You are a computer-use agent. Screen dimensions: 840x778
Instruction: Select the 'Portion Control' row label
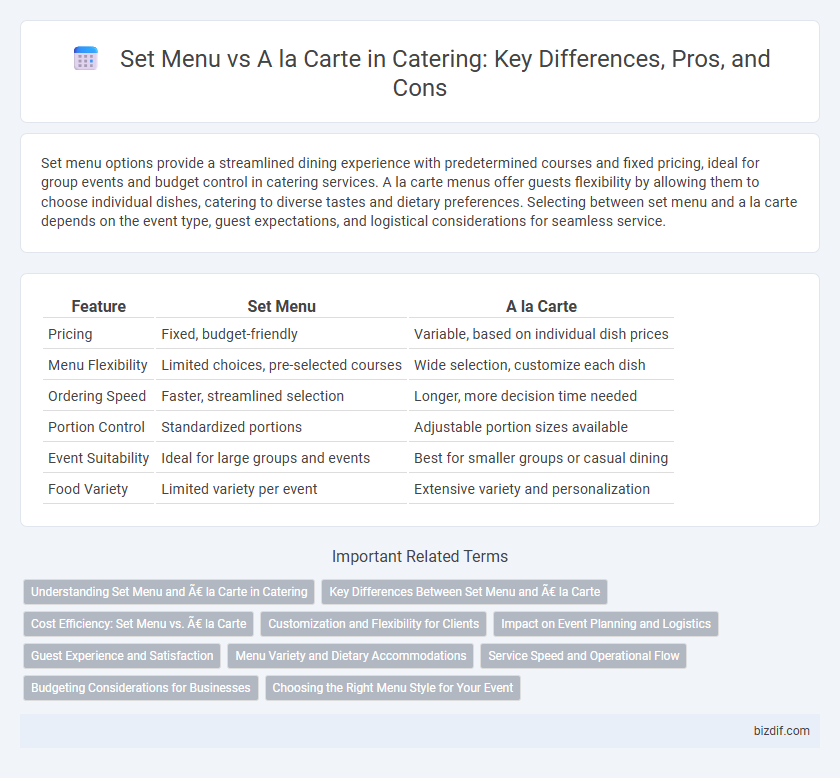[x=96, y=427]
